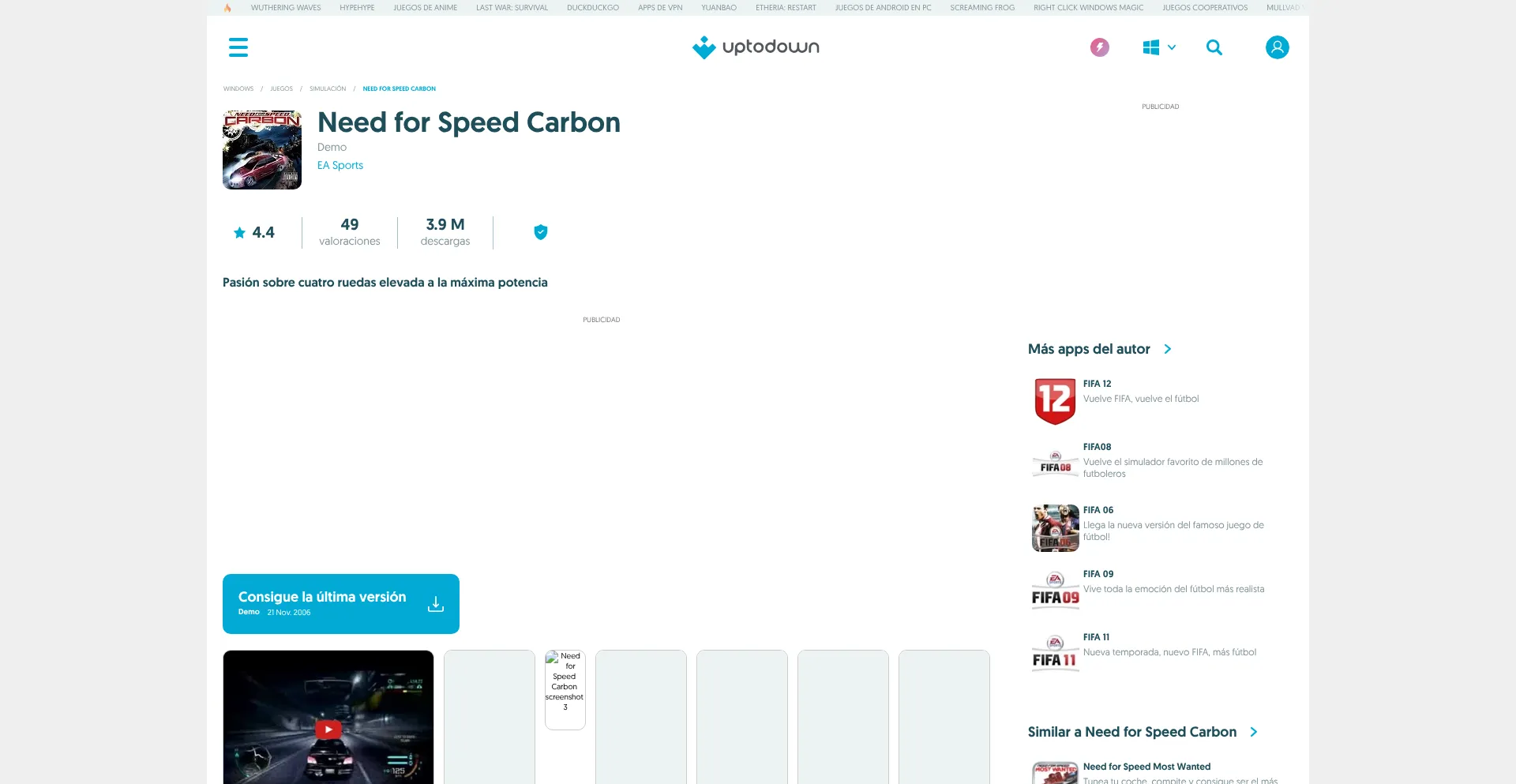This screenshot has height=784, width=1516.
Task: Click FIFA 11 title text
Action: click(x=1096, y=637)
